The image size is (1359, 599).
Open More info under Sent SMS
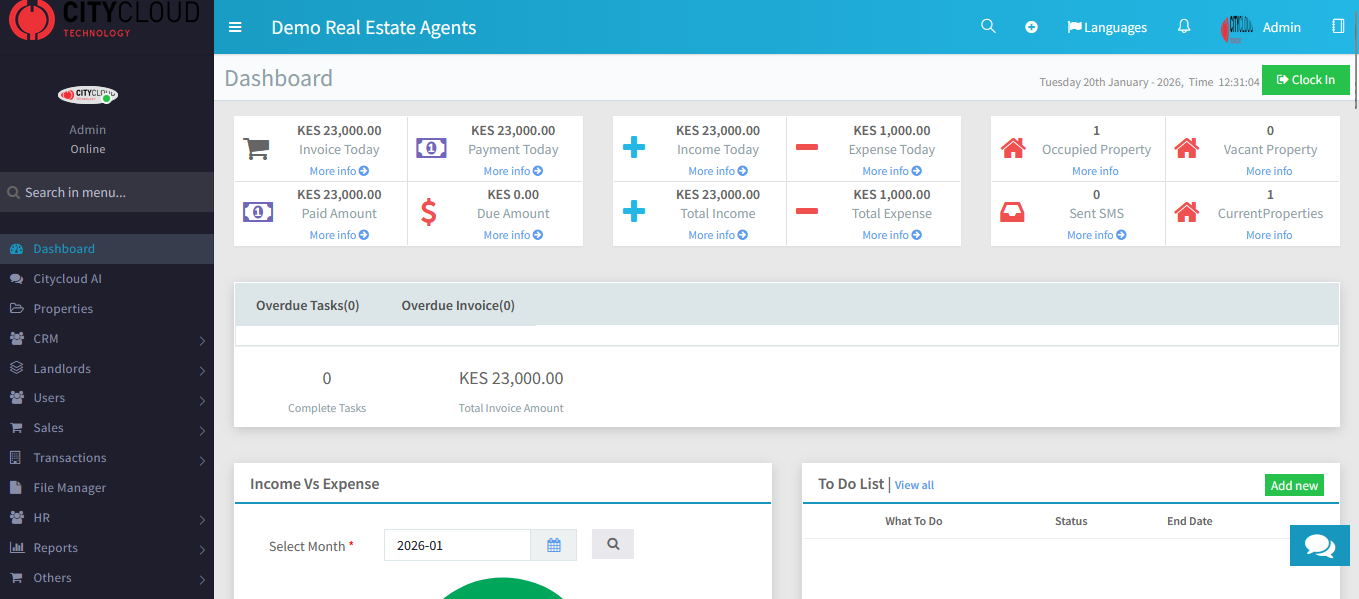[x=1096, y=235]
